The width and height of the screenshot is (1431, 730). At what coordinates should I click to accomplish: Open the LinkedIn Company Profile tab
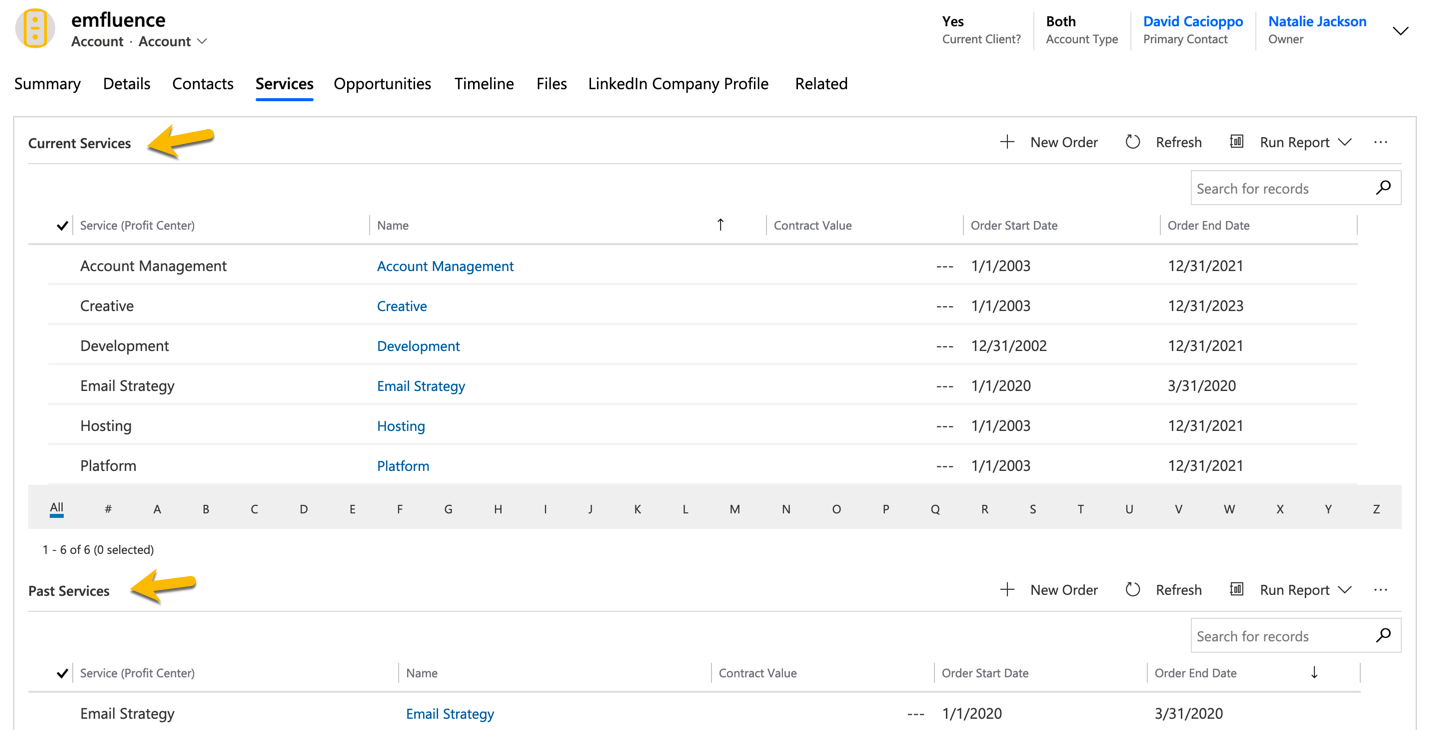[678, 84]
